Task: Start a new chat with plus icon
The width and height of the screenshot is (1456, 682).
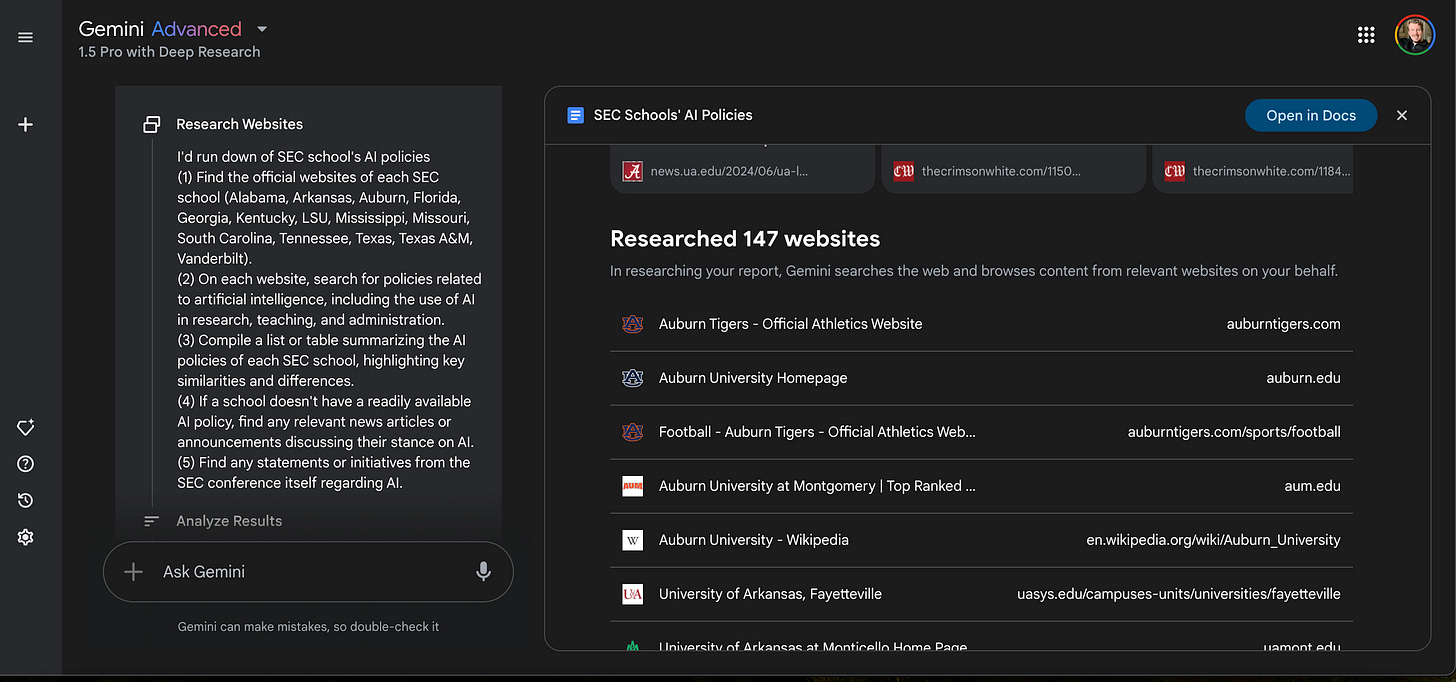Action: [26, 125]
